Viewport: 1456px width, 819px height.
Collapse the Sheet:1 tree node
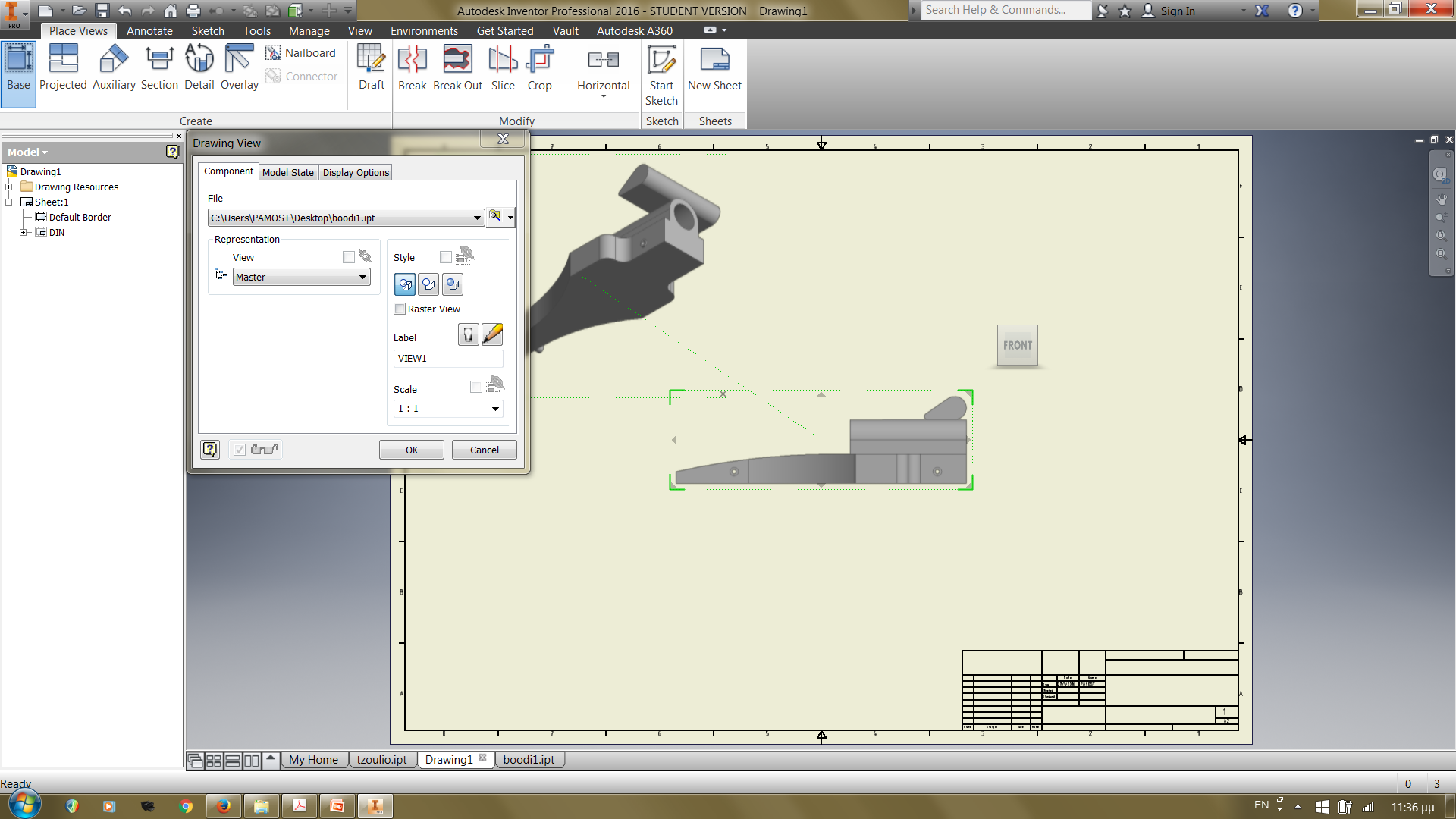pyautogui.click(x=9, y=202)
